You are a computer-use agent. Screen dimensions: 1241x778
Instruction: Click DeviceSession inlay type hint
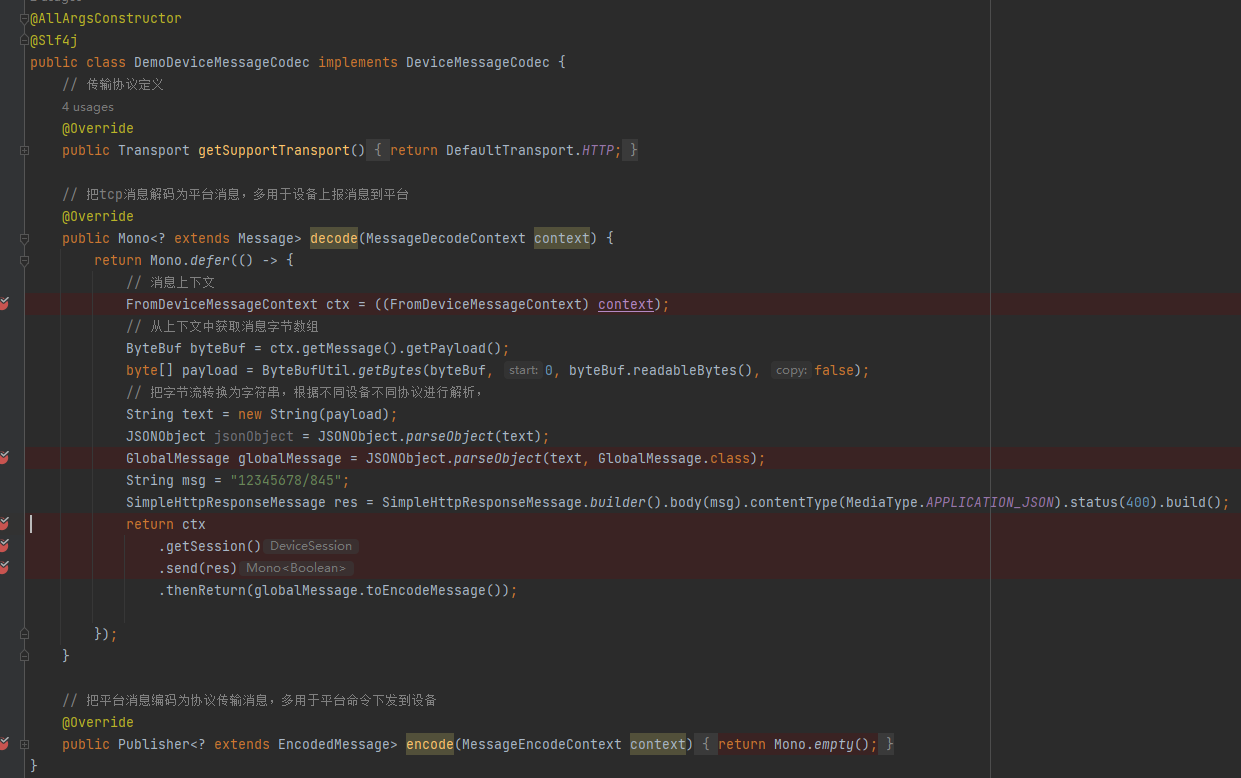[311, 546]
